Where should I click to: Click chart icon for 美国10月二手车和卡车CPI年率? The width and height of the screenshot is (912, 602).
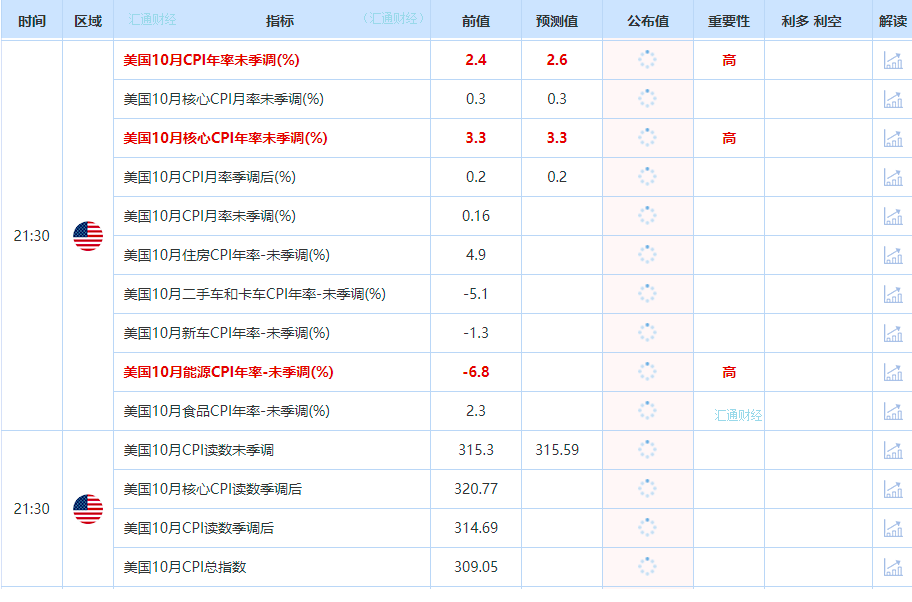coord(891,294)
